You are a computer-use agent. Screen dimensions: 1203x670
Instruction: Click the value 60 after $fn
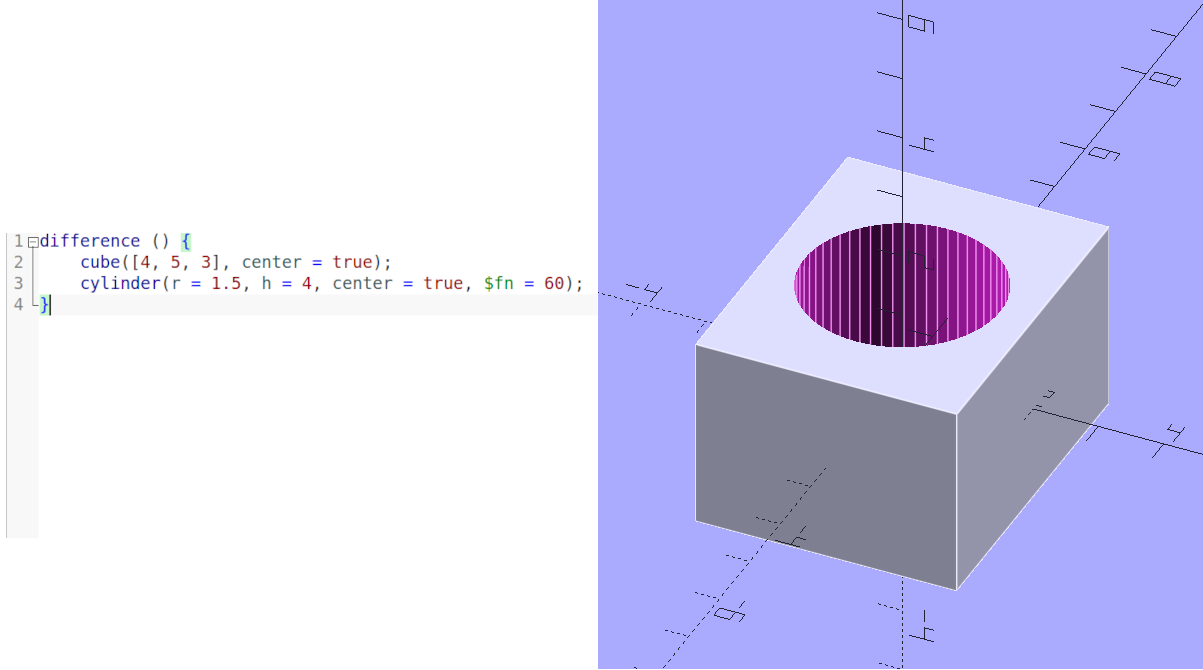553,283
